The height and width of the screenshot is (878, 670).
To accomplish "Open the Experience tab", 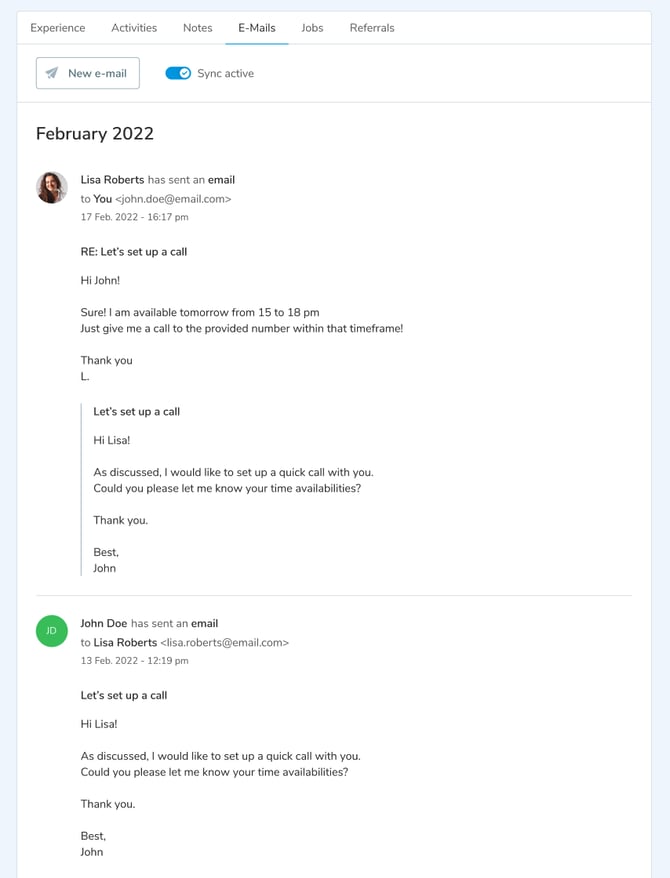I will tap(58, 28).
